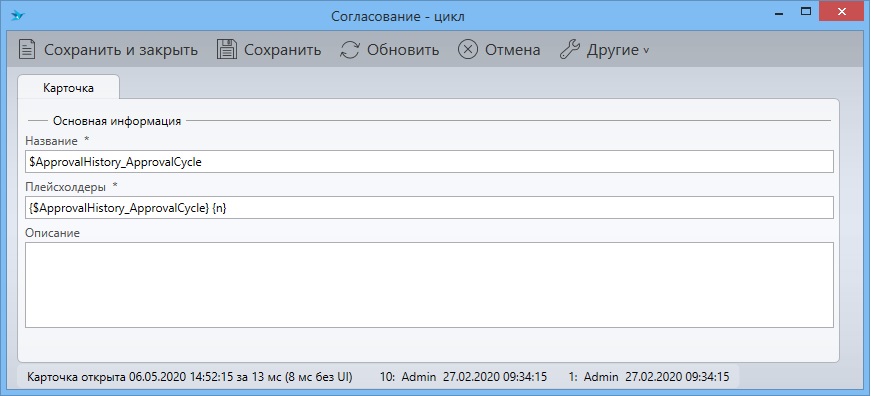This screenshot has width=871, height=396.
Task: Click the bird application icon in title bar
Action: click(x=17, y=16)
